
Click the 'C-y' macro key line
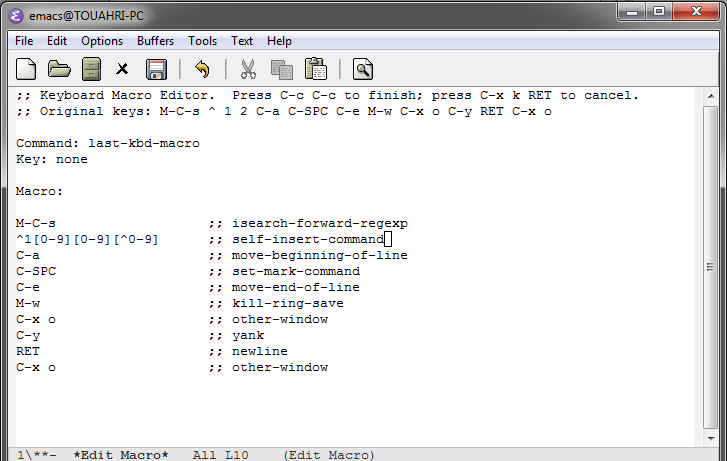(28, 336)
